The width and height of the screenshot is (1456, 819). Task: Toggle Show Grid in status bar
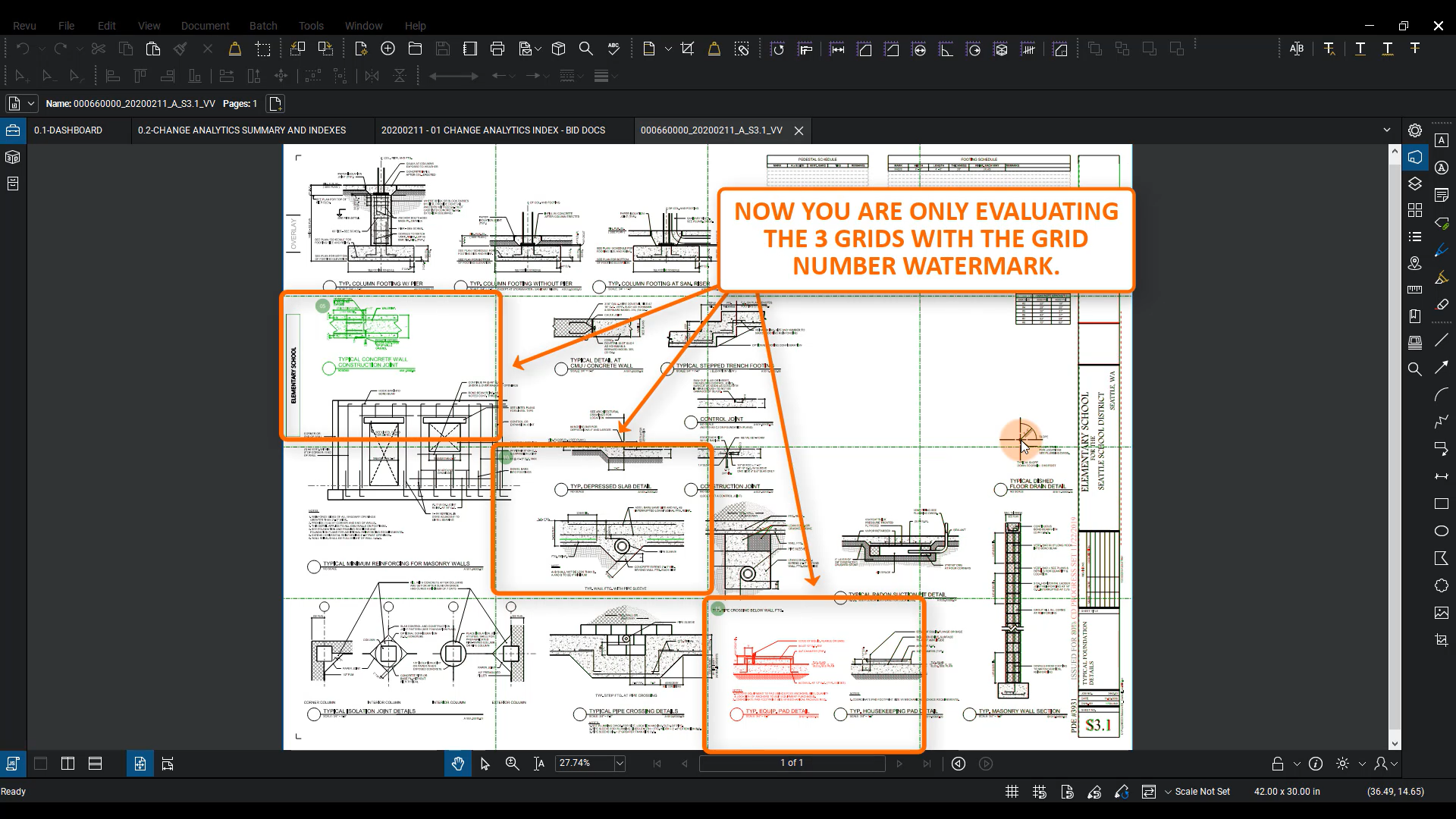click(1012, 792)
